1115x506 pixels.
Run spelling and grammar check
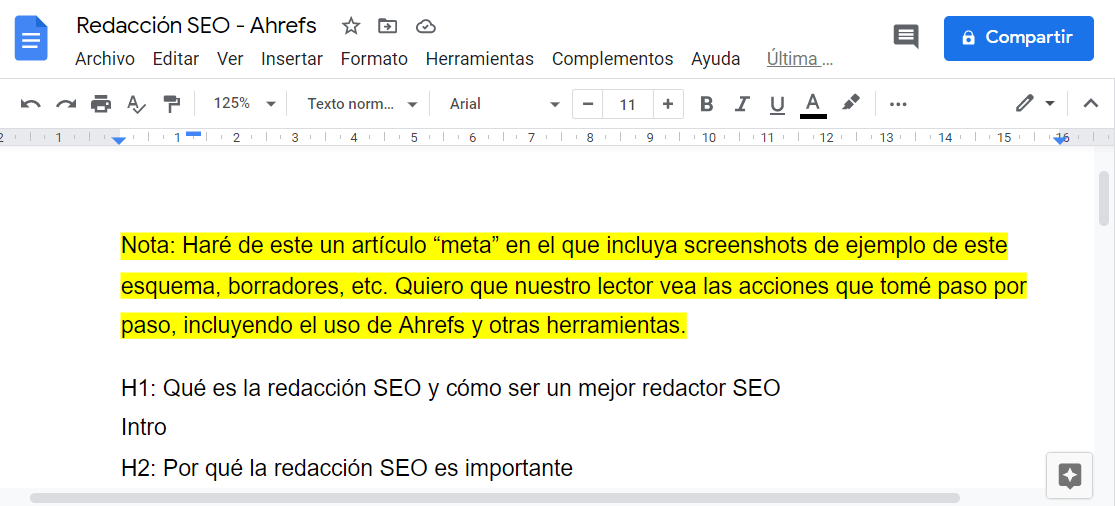(136, 104)
